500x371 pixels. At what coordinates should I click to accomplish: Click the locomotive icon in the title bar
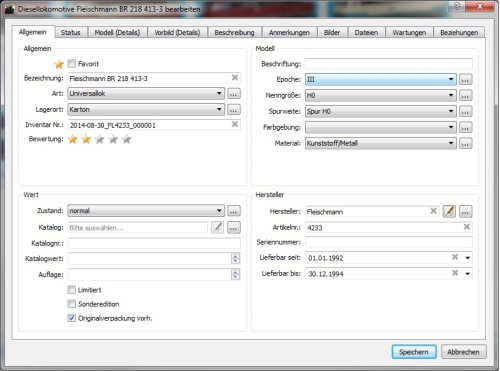[x=10, y=9]
